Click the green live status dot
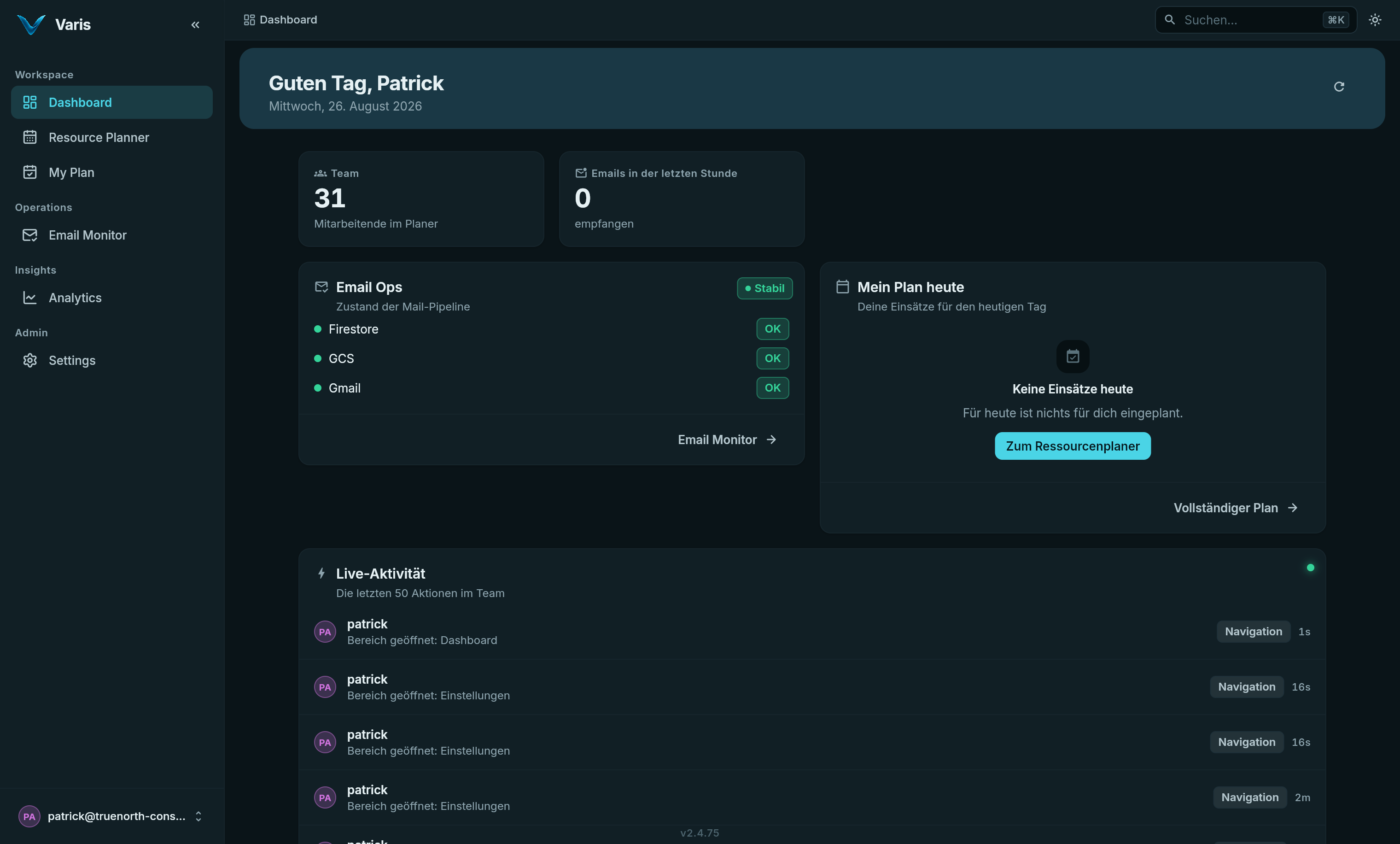The image size is (1400, 844). [x=1310, y=568]
